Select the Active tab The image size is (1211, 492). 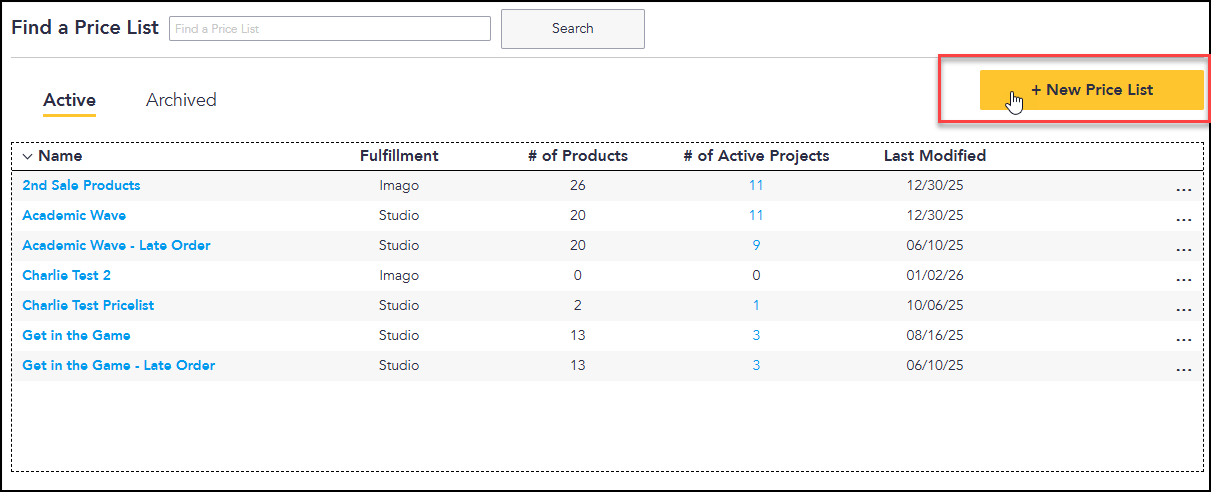[69, 100]
